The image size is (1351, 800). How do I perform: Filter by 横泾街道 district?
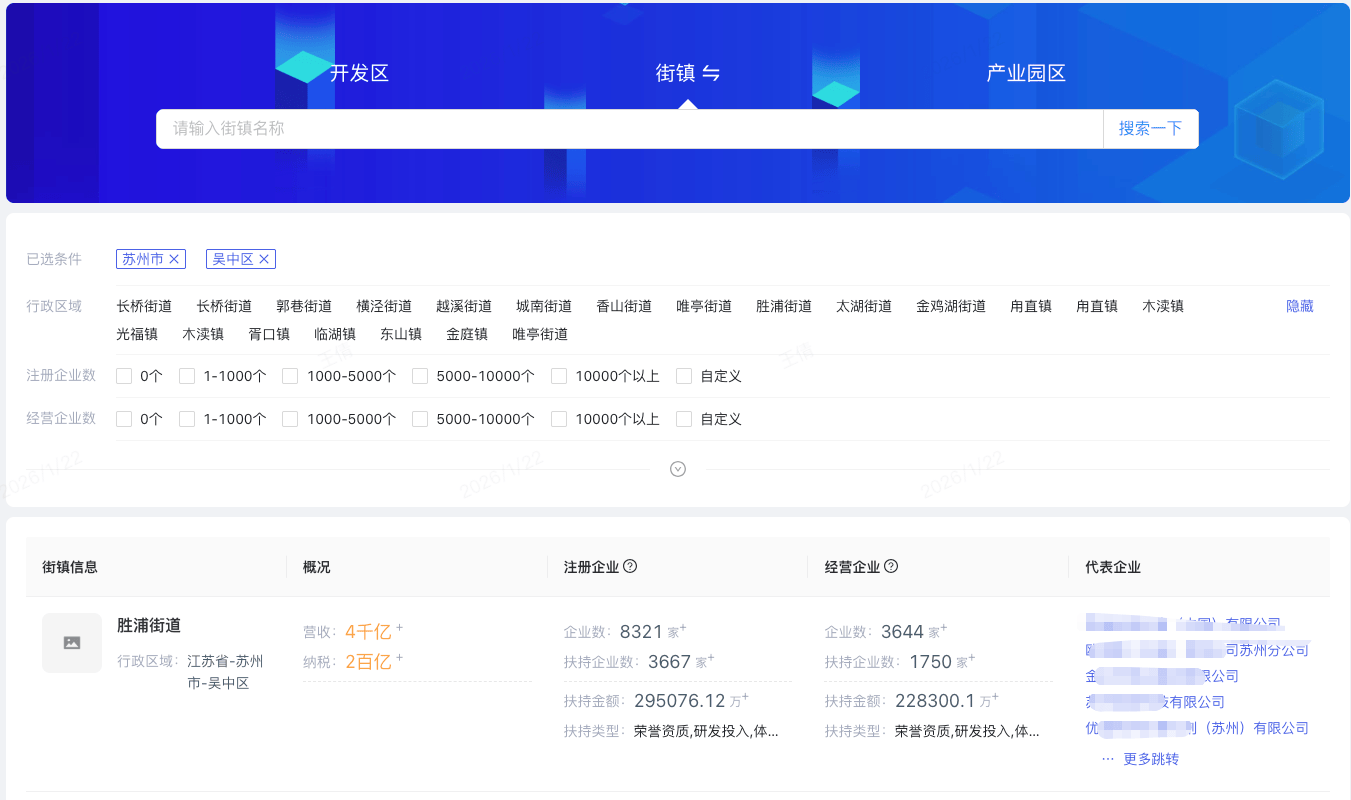[x=384, y=306]
